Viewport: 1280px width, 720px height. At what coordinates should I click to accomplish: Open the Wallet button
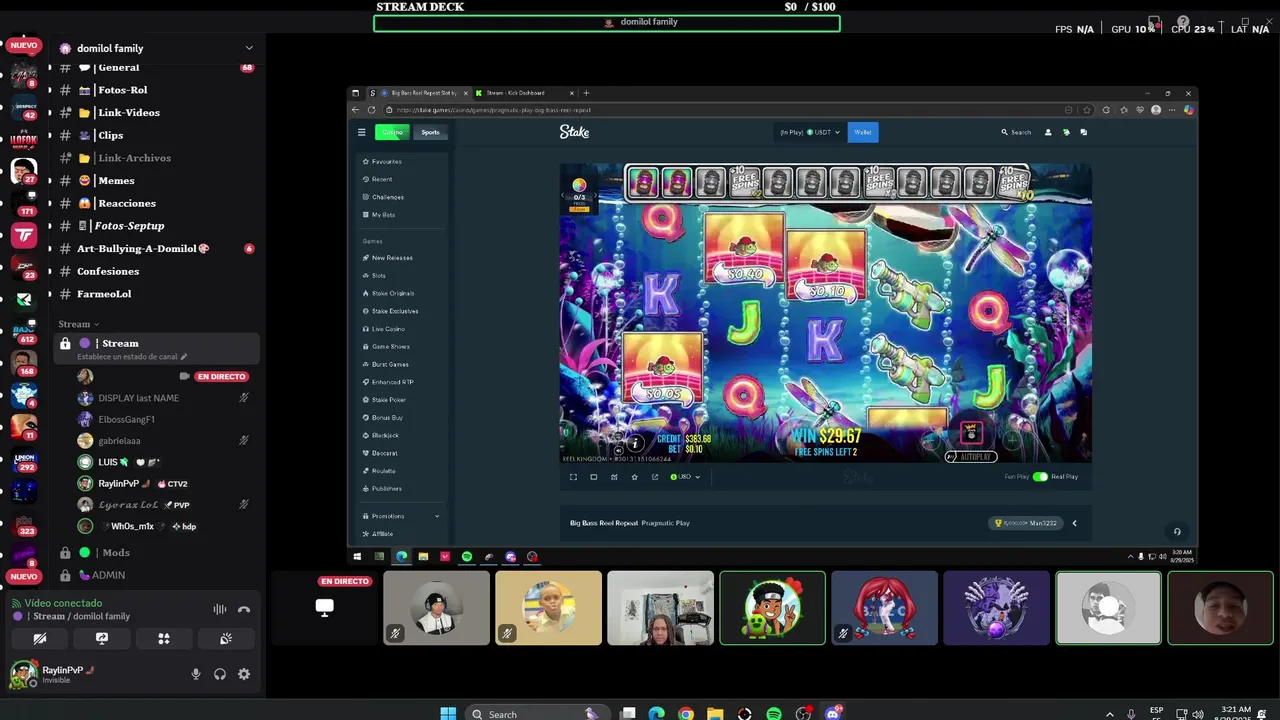pyautogui.click(x=863, y=132)
